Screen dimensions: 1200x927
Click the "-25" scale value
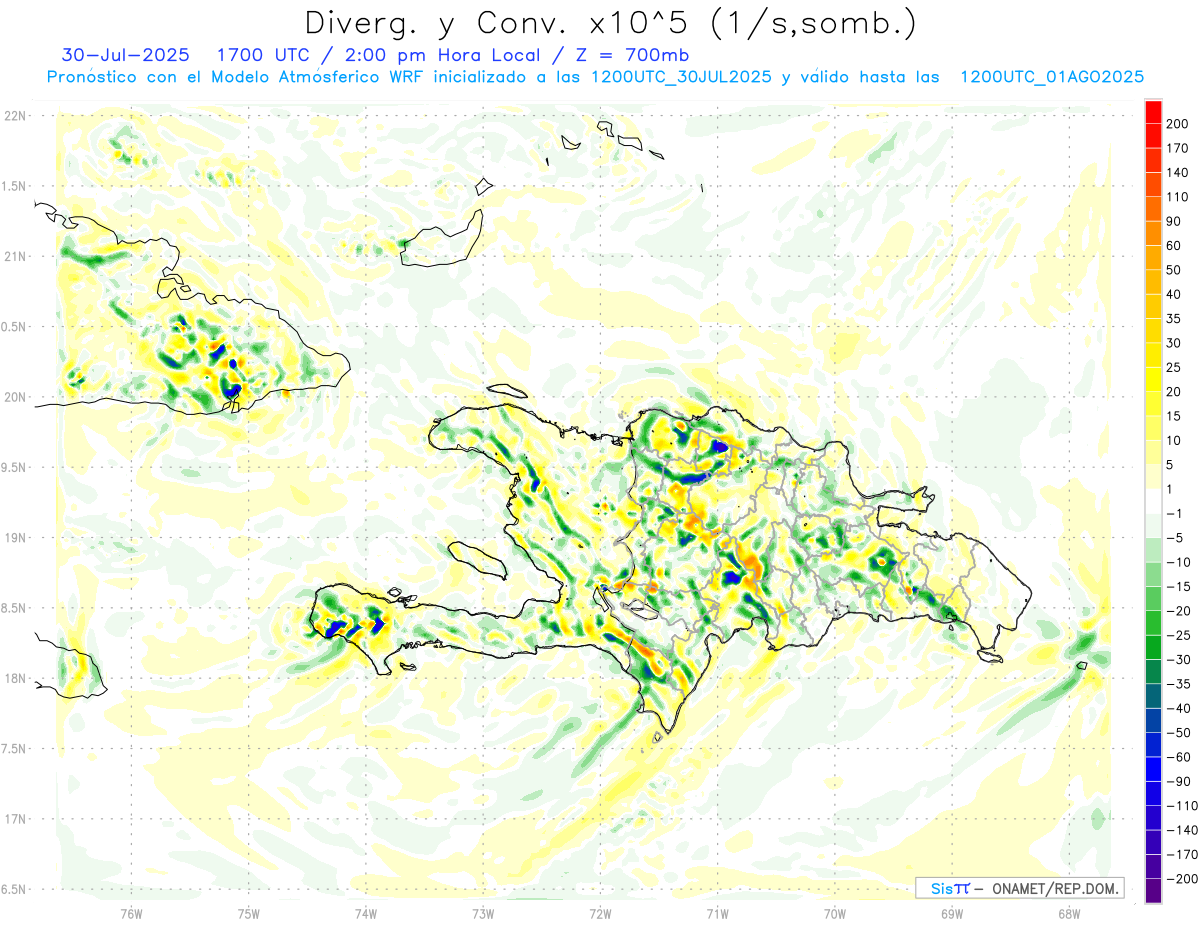point(1181,635)
